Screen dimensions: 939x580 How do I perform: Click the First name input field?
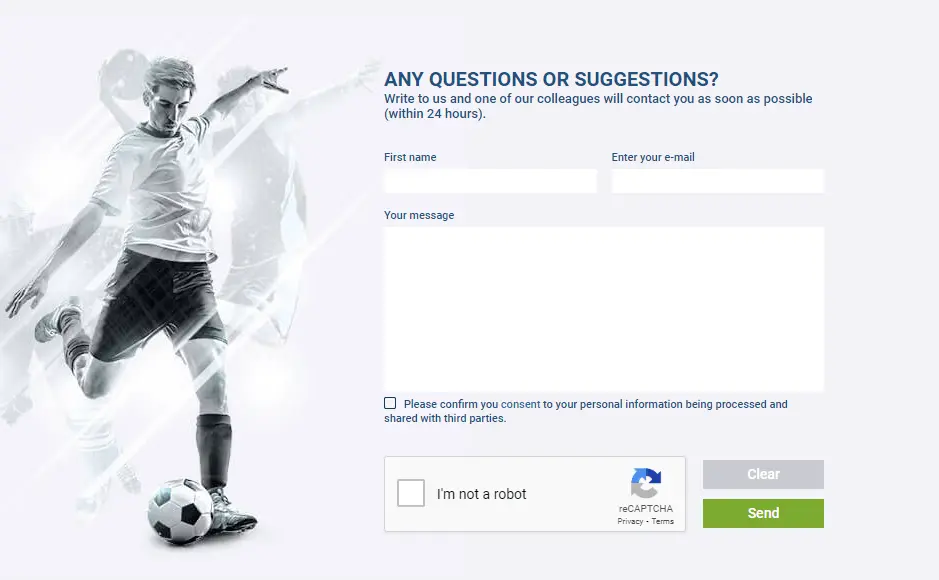click(x=489, y=181)
